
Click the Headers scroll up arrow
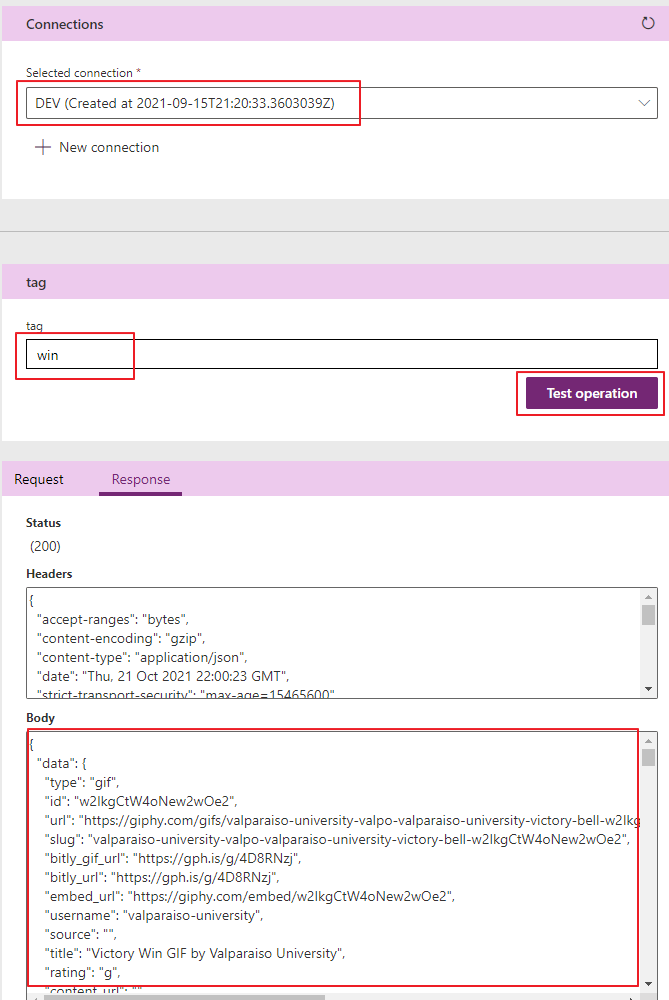click(648, 596)
